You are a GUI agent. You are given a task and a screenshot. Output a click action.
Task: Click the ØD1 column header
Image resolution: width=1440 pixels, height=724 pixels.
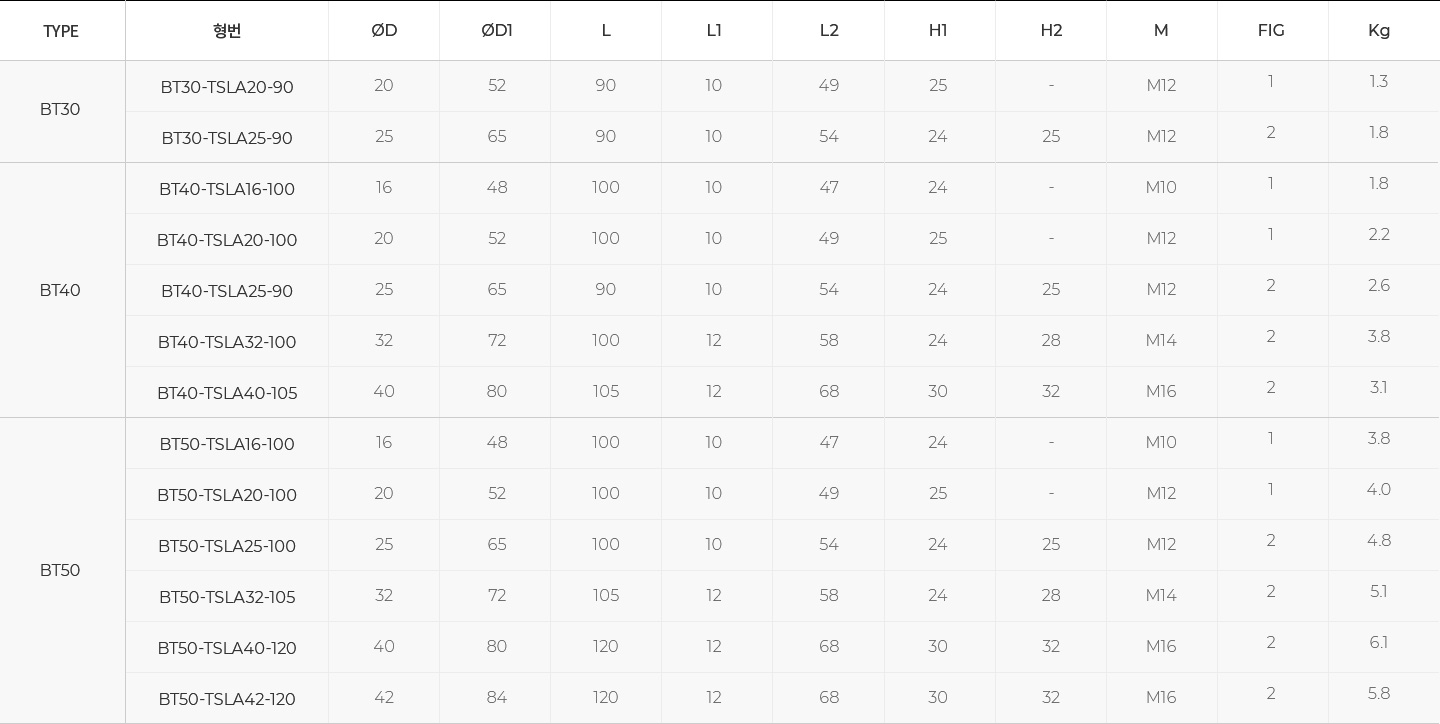coord(497,30)
